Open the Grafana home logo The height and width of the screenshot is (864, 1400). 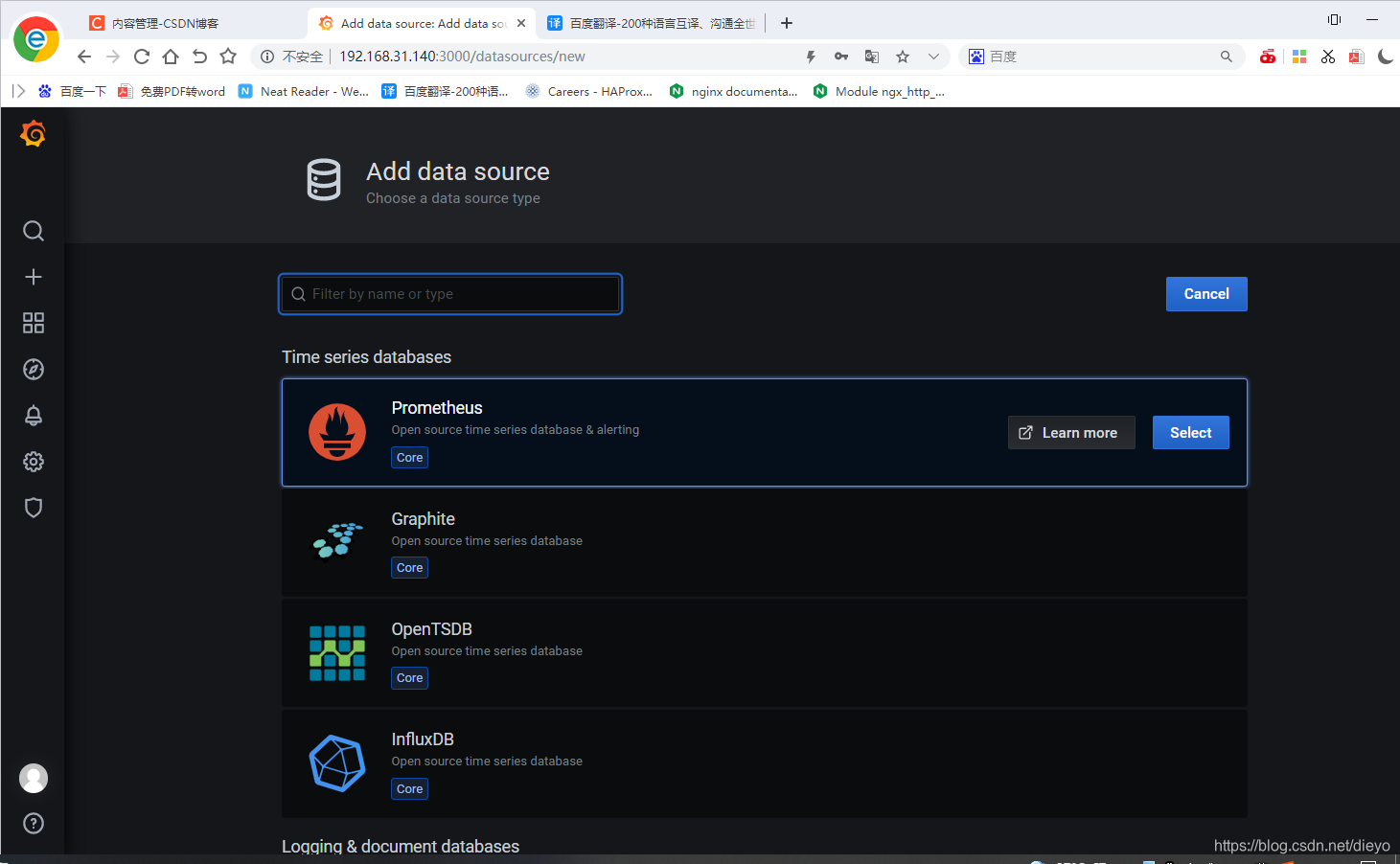tap(34, 133)
